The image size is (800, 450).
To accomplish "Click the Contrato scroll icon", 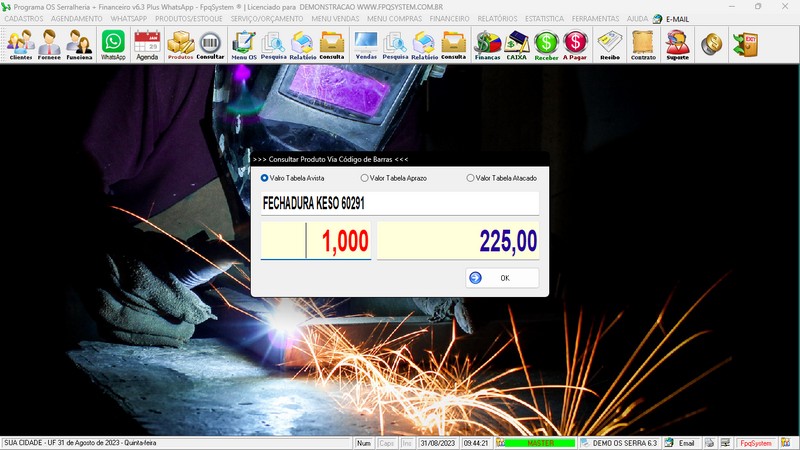I will pos(643,45).
